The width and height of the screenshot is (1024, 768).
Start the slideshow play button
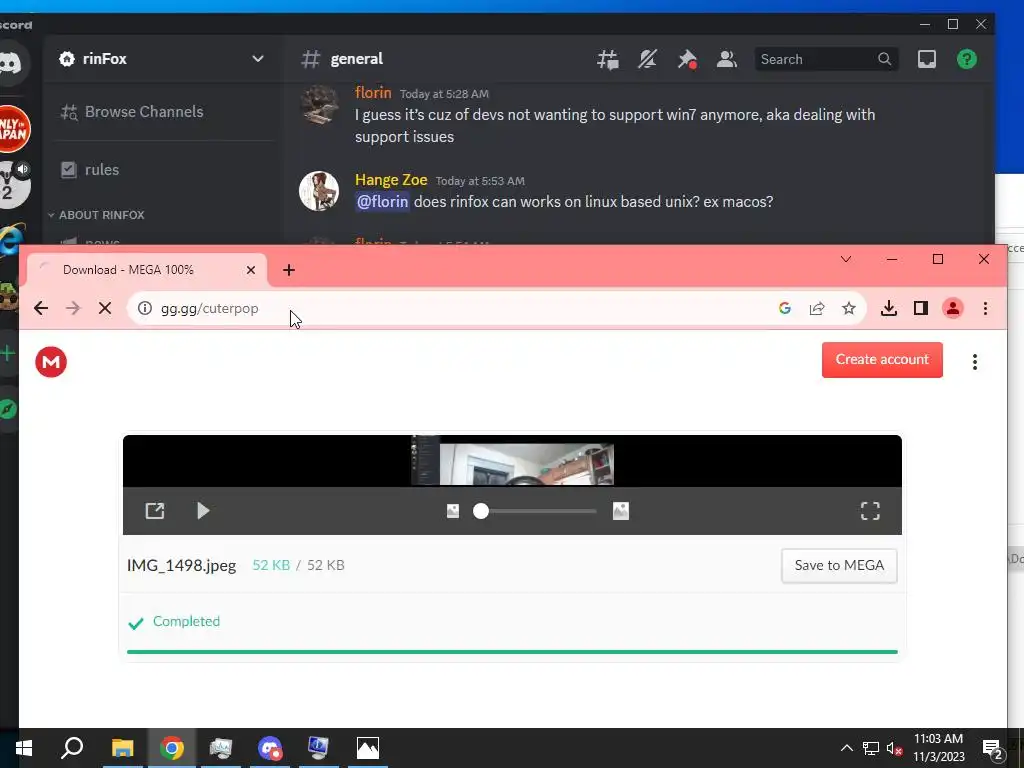click(x=203, y=511)
